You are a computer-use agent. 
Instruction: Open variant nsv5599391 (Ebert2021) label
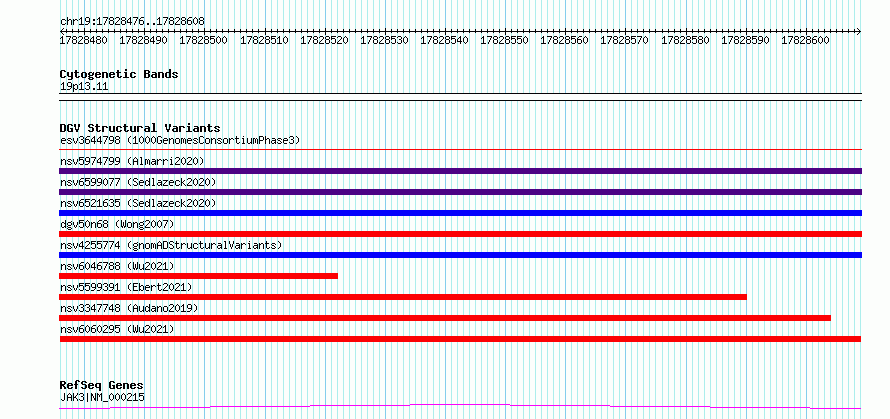[x=126, y=287]
